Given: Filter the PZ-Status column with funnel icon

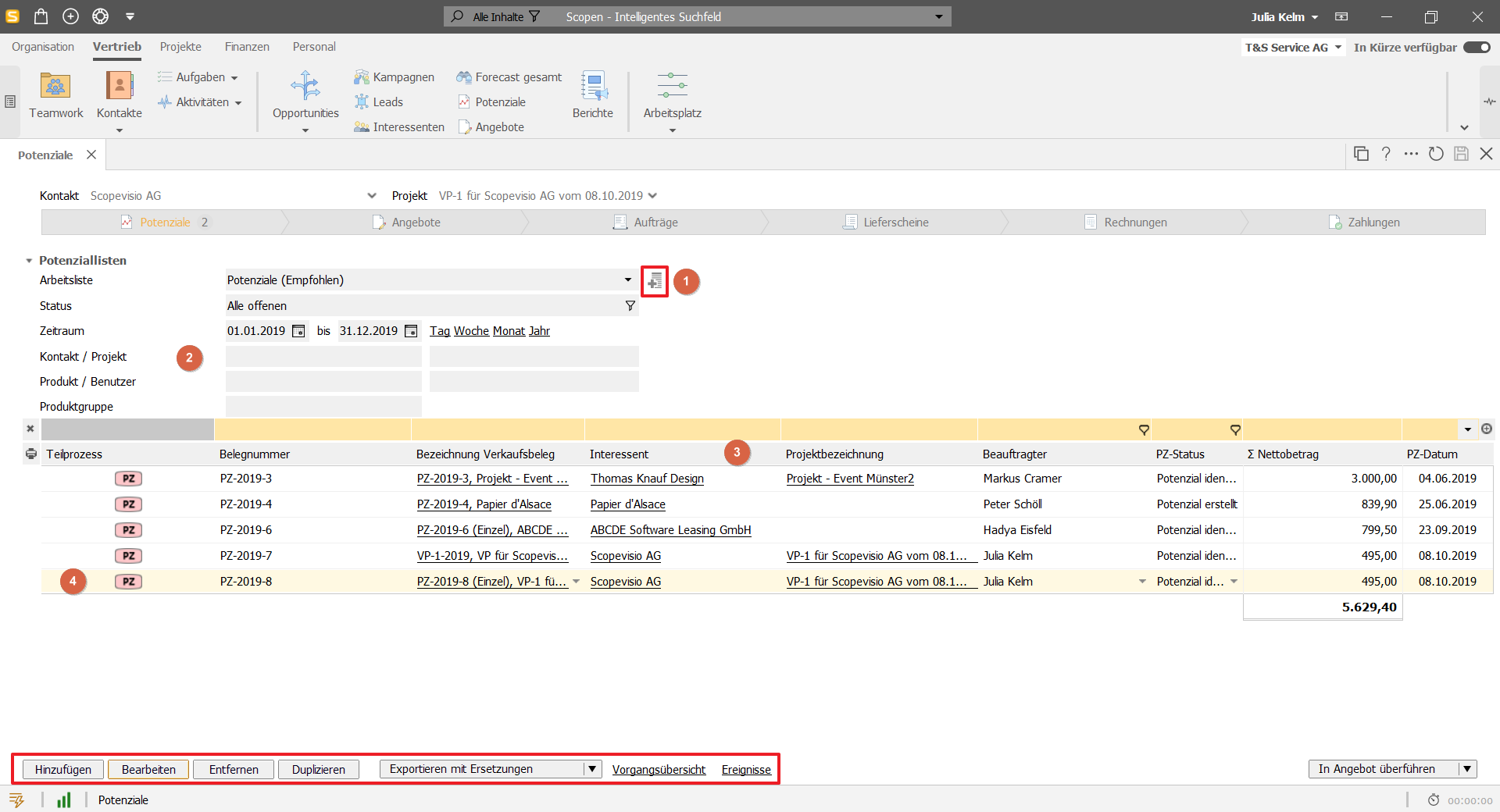Looking at the screenshot, I should (x=1235, y=429).
